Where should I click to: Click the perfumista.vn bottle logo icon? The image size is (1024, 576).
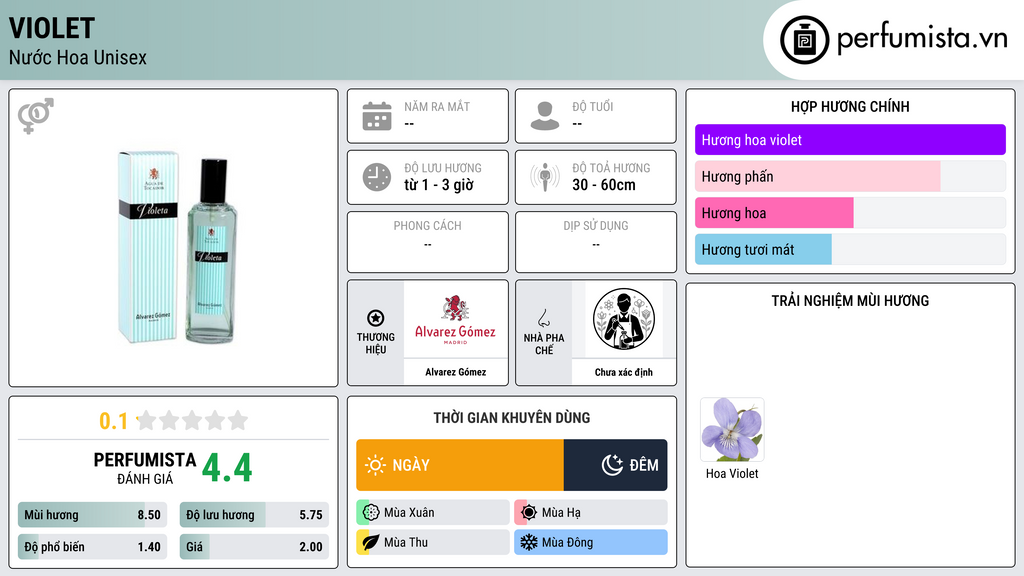(x=804, y=40)
